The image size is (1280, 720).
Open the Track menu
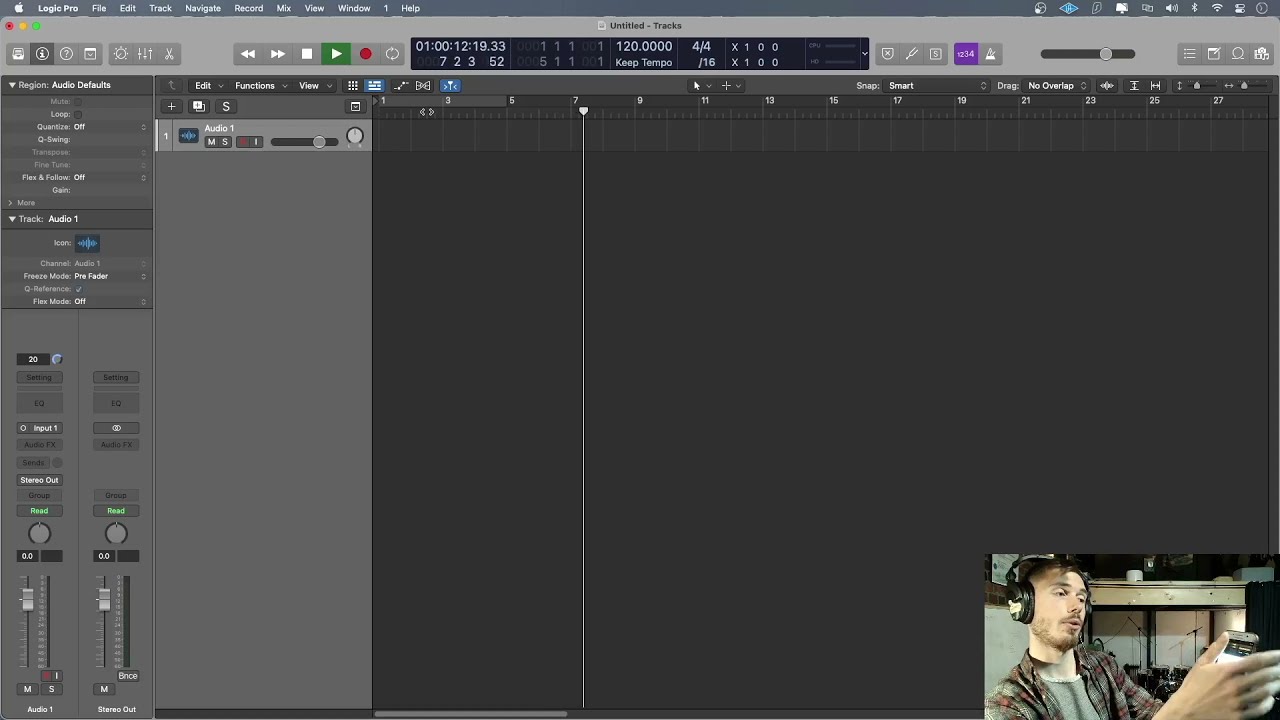[160, 8]
